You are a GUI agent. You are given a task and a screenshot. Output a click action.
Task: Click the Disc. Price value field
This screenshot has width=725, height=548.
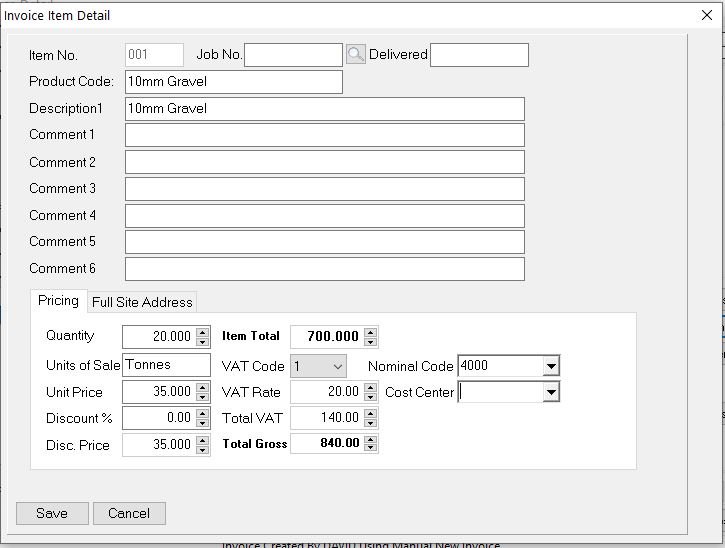coord(160,444)
